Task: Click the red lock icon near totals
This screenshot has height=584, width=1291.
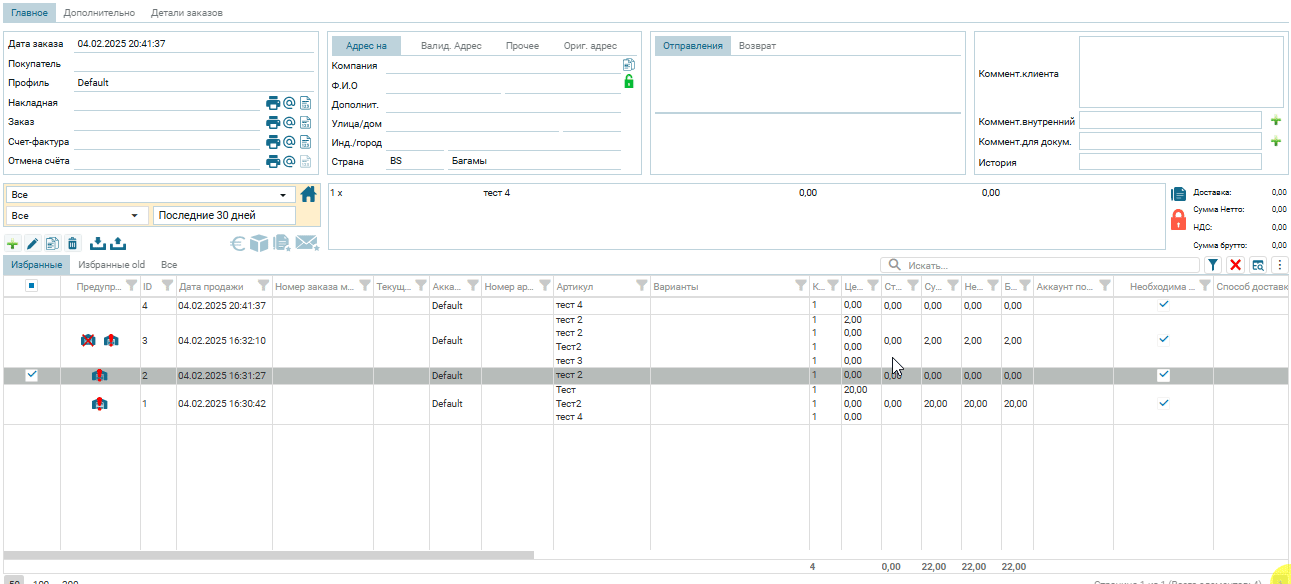Action: [1178, 220]
